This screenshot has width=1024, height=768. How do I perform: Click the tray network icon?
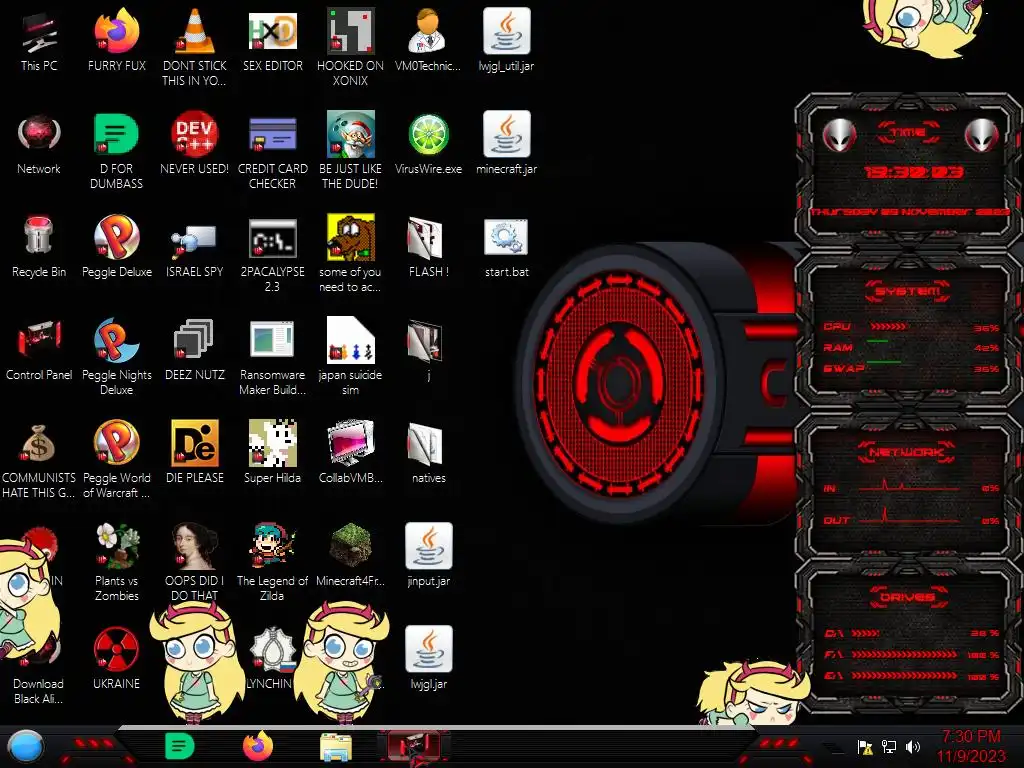pyautogui.click(x=889, y=746)
